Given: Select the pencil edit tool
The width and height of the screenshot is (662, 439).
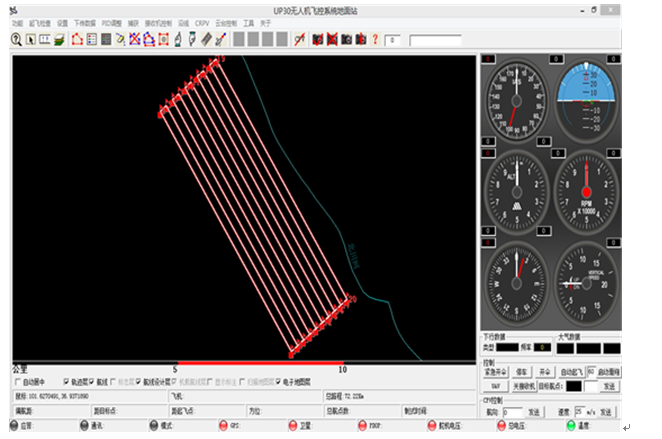Looking at the screenshot, I should coord(120,40).
